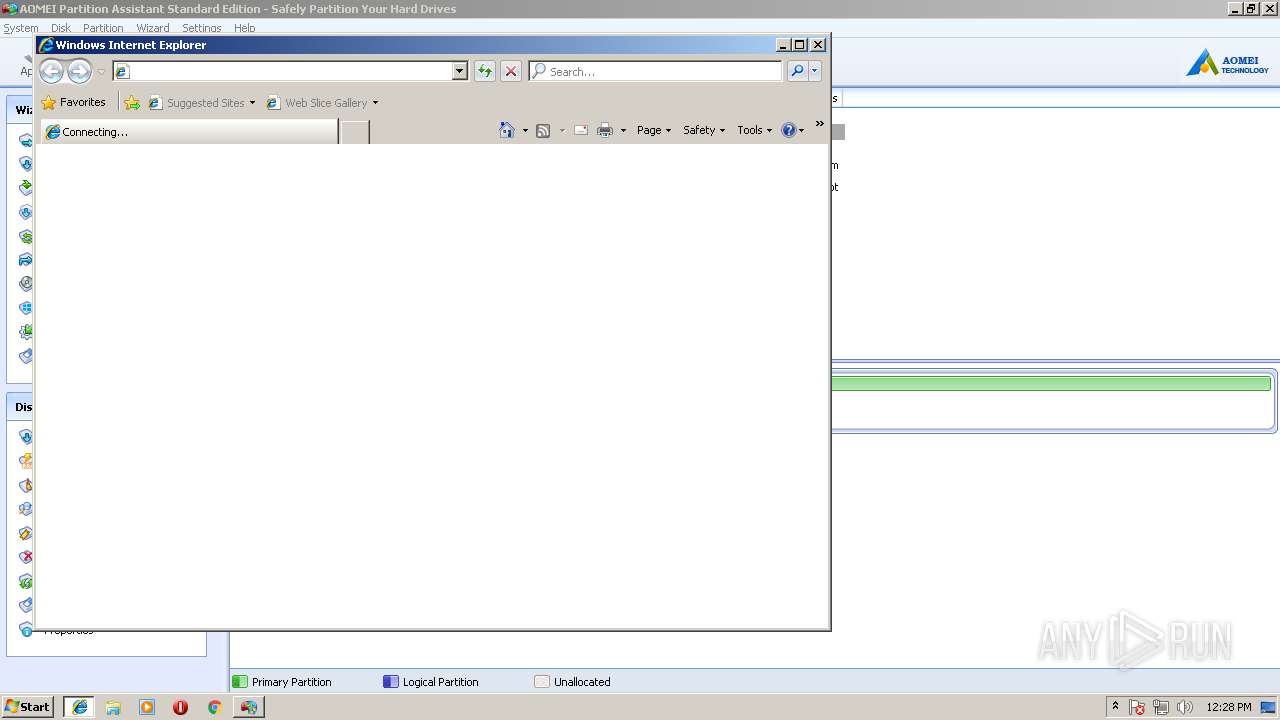The image size is (1280, 720).
Task: Expand the command bar overflow chevron
Action: click(x=819, y=124)
